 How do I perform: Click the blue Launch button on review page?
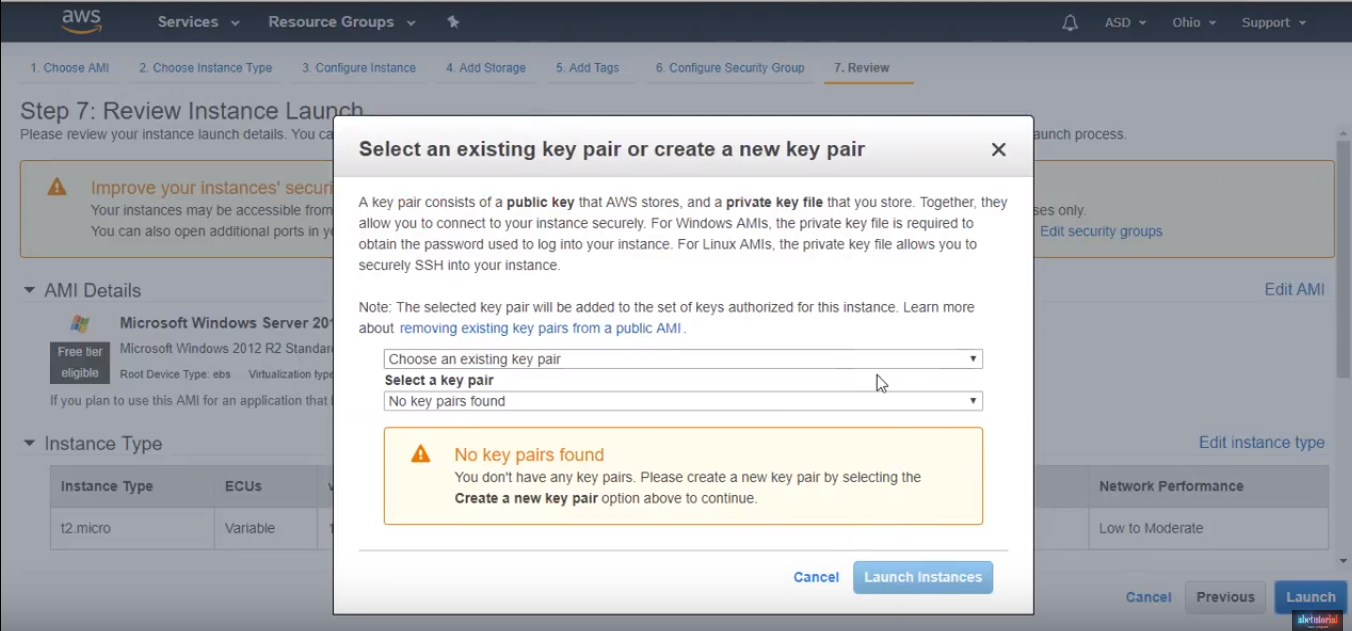(x=1311, y=597)
